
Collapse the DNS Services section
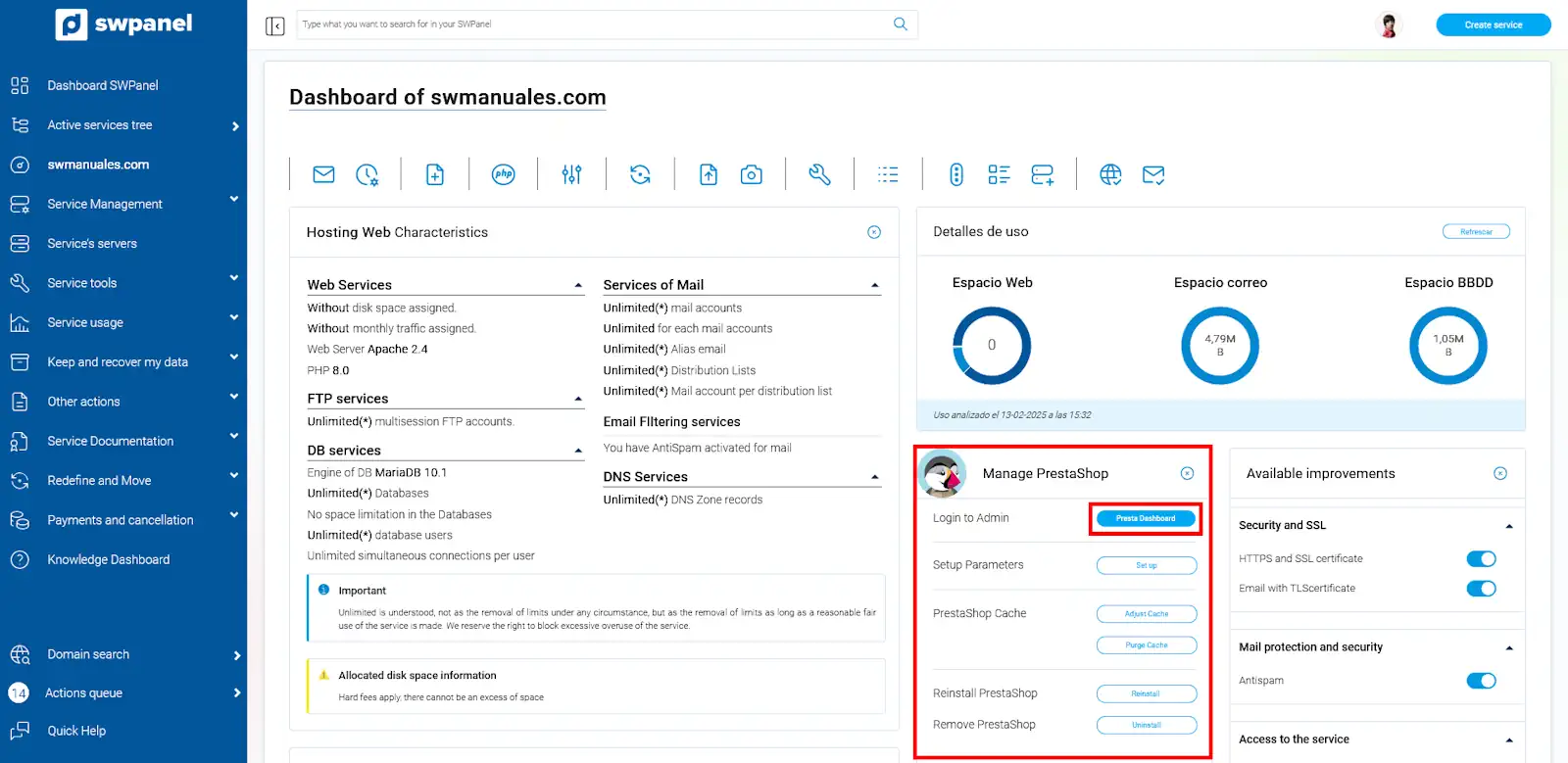click(875, 478)
